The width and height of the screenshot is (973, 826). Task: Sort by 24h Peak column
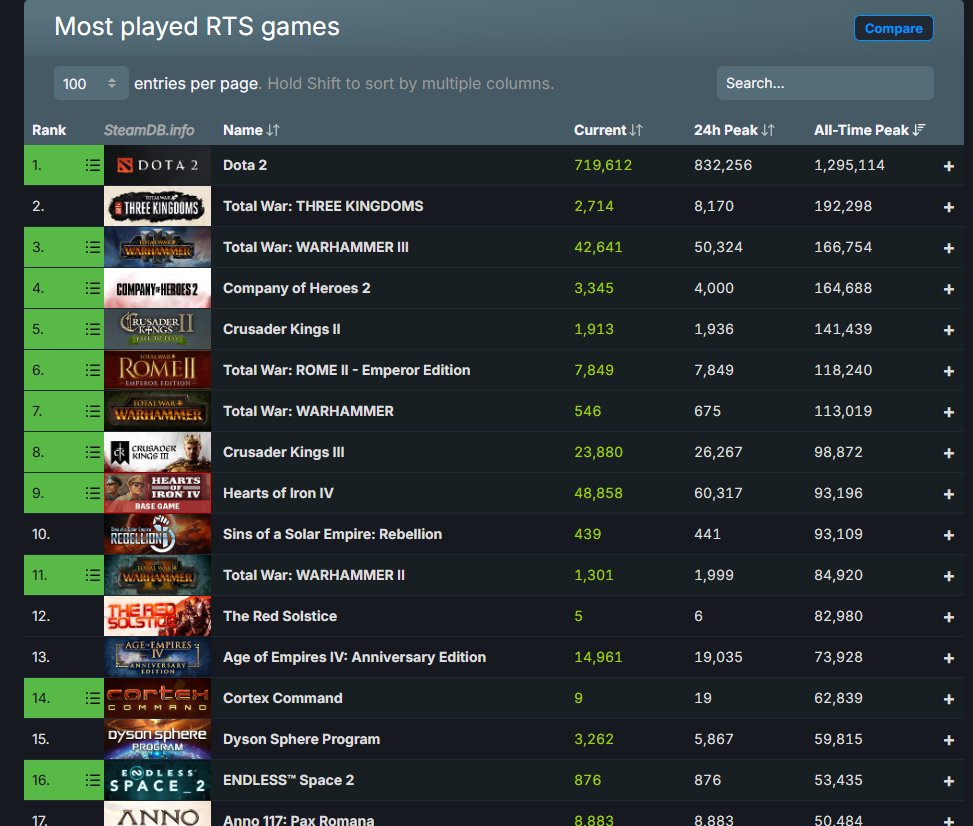click(734, 130)
